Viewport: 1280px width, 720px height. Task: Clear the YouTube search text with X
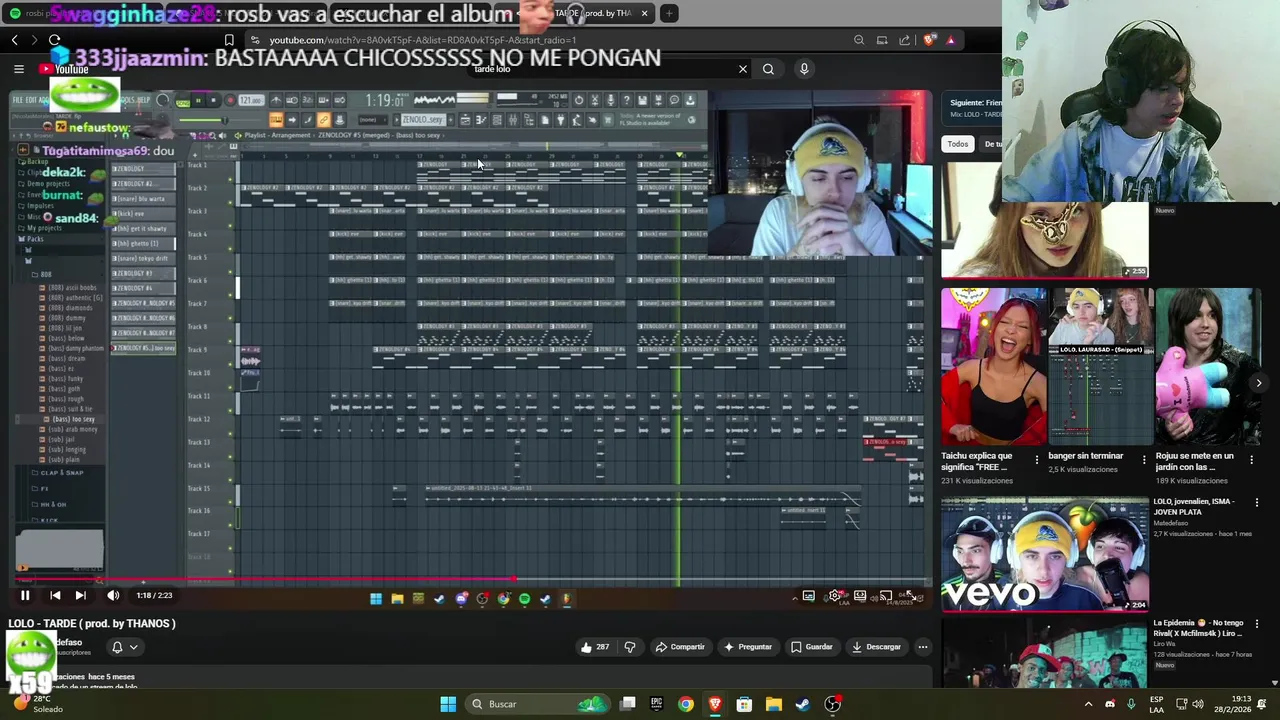743,69
